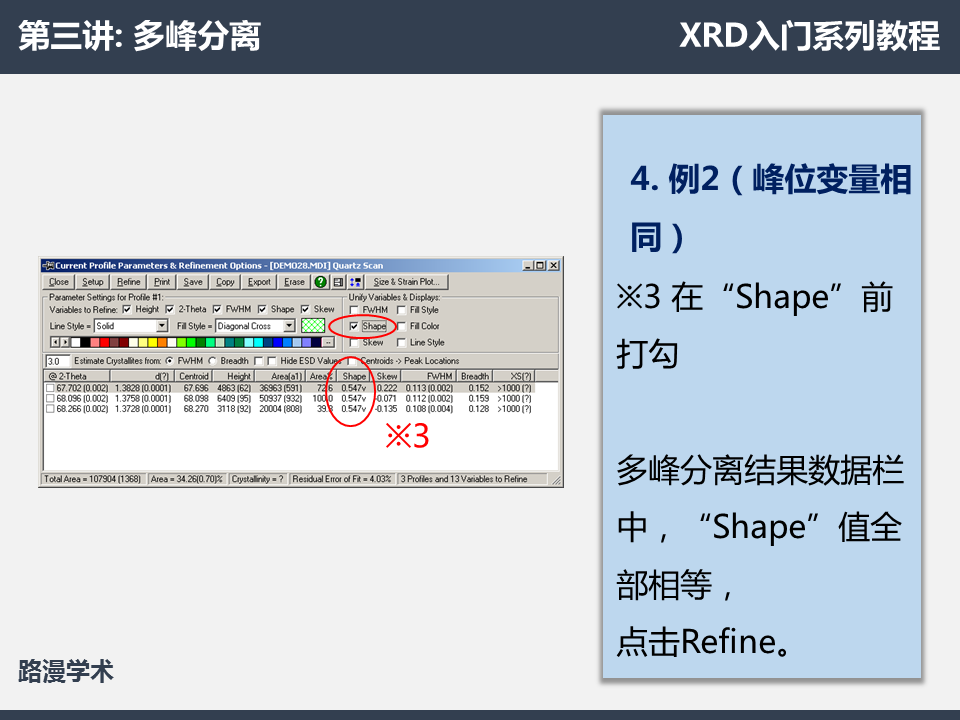Click the Refine button
960x720 pixels.
point(129,282)
